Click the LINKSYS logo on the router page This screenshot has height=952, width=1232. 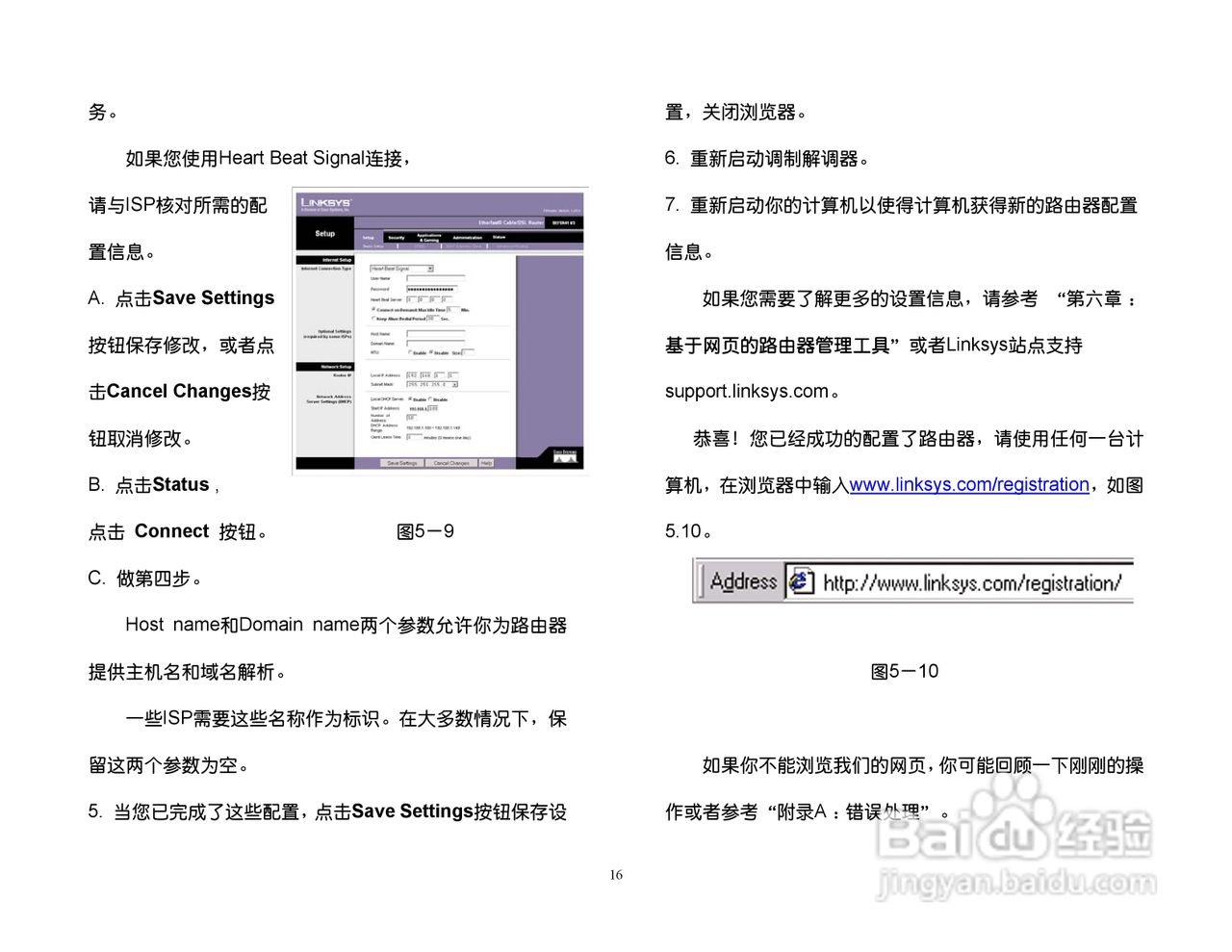[326, 202]
